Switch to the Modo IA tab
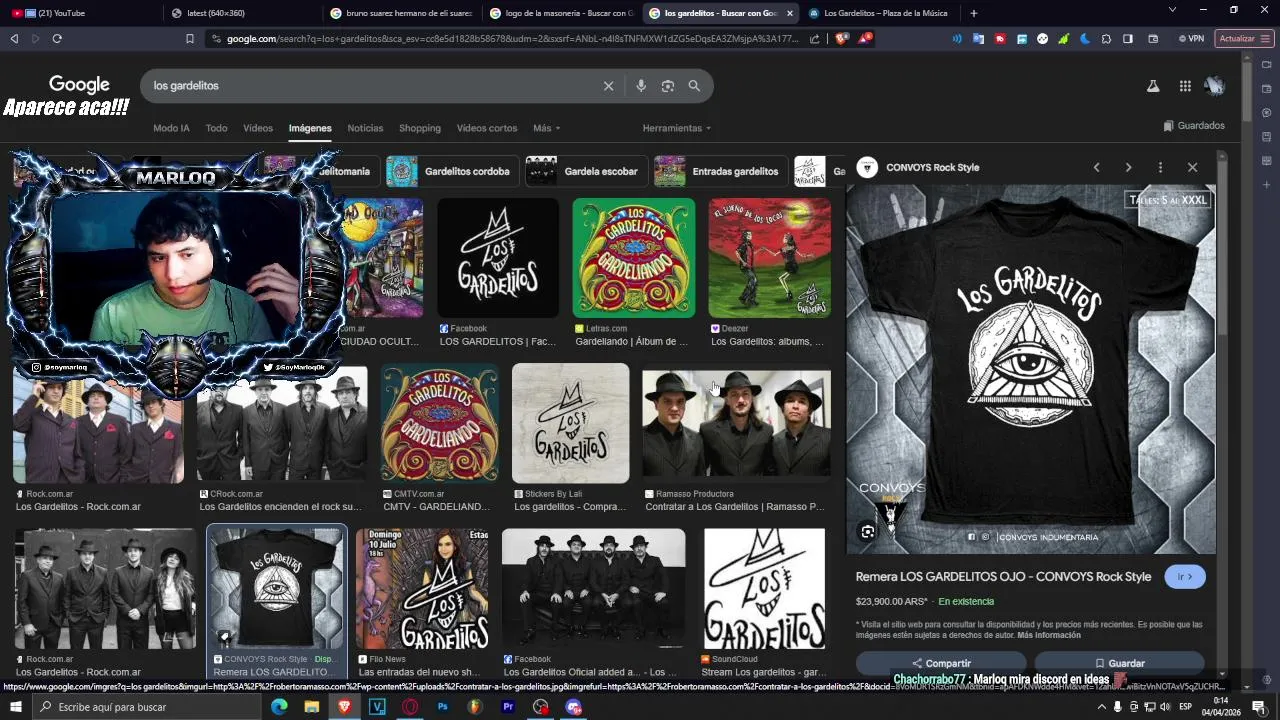1280x720 pixels. click(x=171, y=128)
